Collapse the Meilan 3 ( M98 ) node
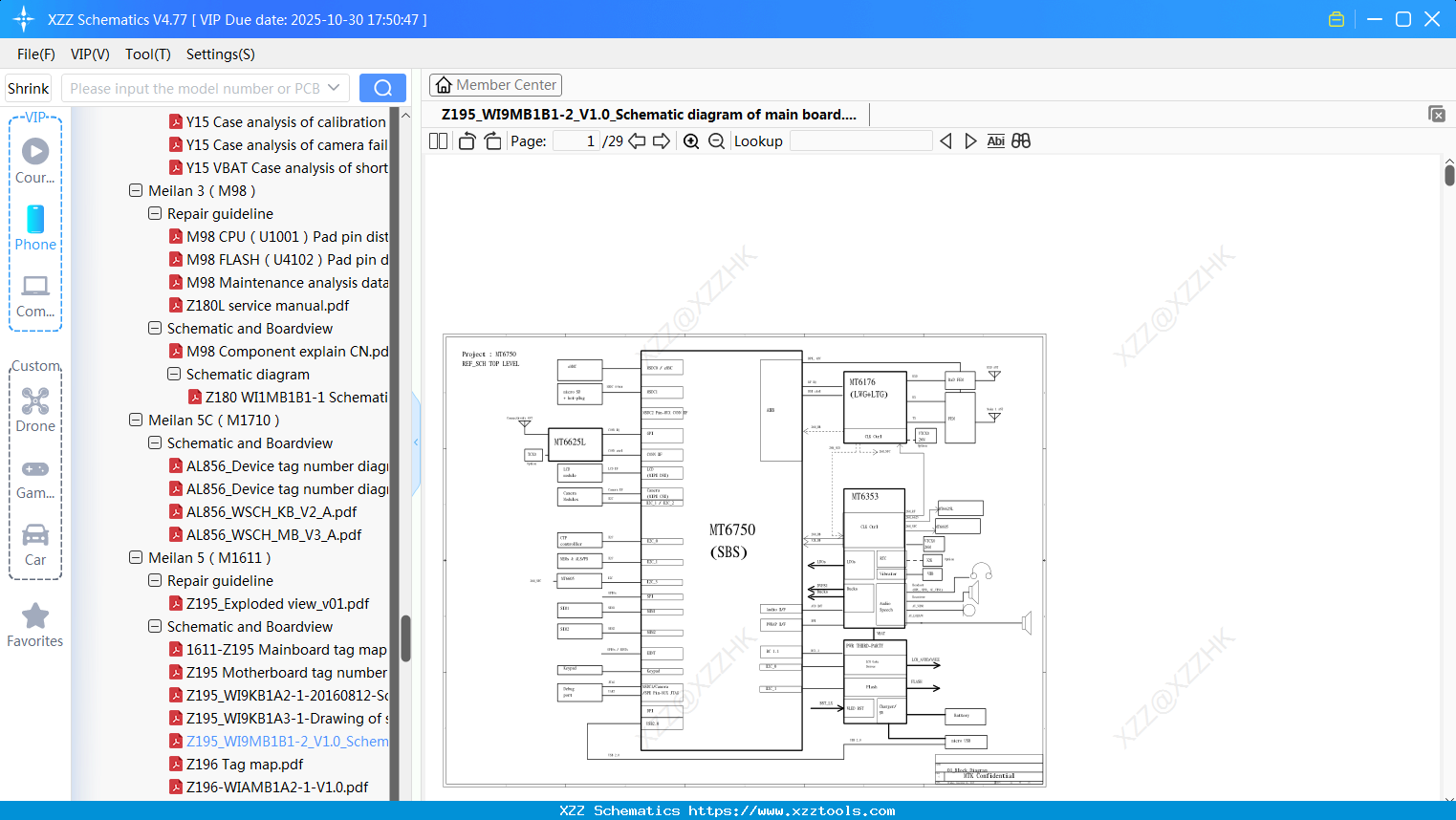This screenshot has width=1456, height=820. [135, 190]
